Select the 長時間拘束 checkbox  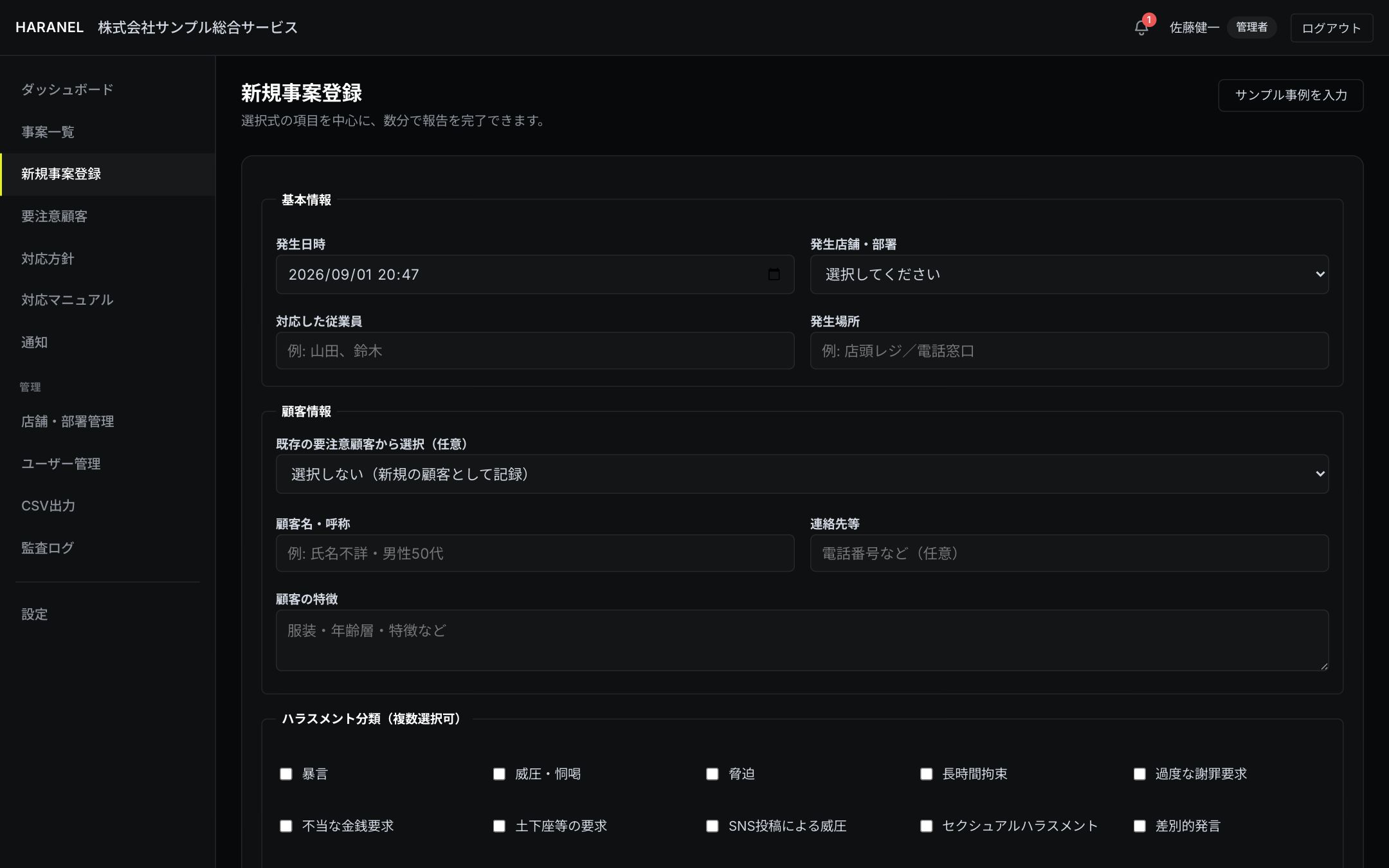coord(926,774)
